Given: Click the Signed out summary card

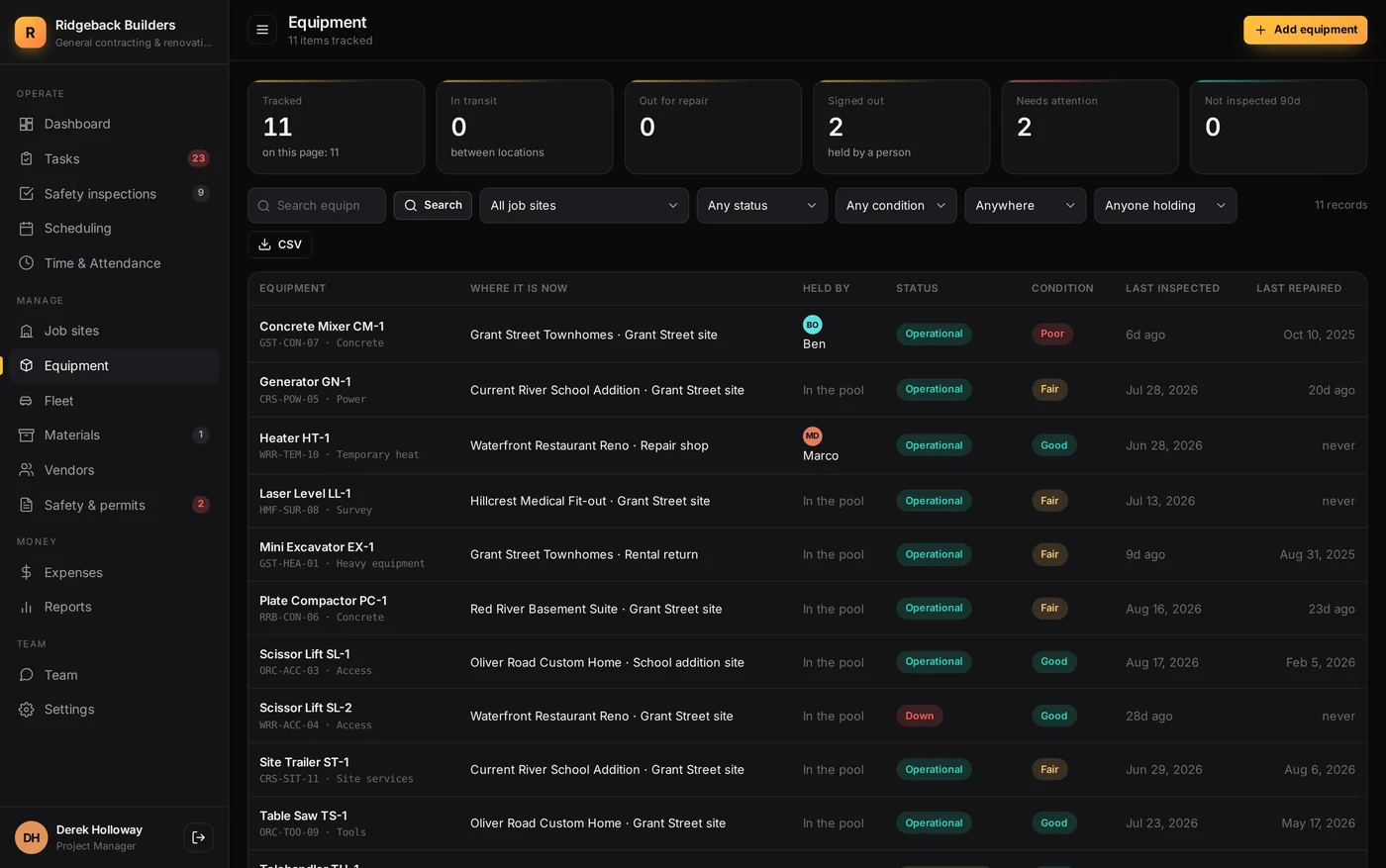Looking at the screenshot, I should pyautogui.click(x=901, y=127).
